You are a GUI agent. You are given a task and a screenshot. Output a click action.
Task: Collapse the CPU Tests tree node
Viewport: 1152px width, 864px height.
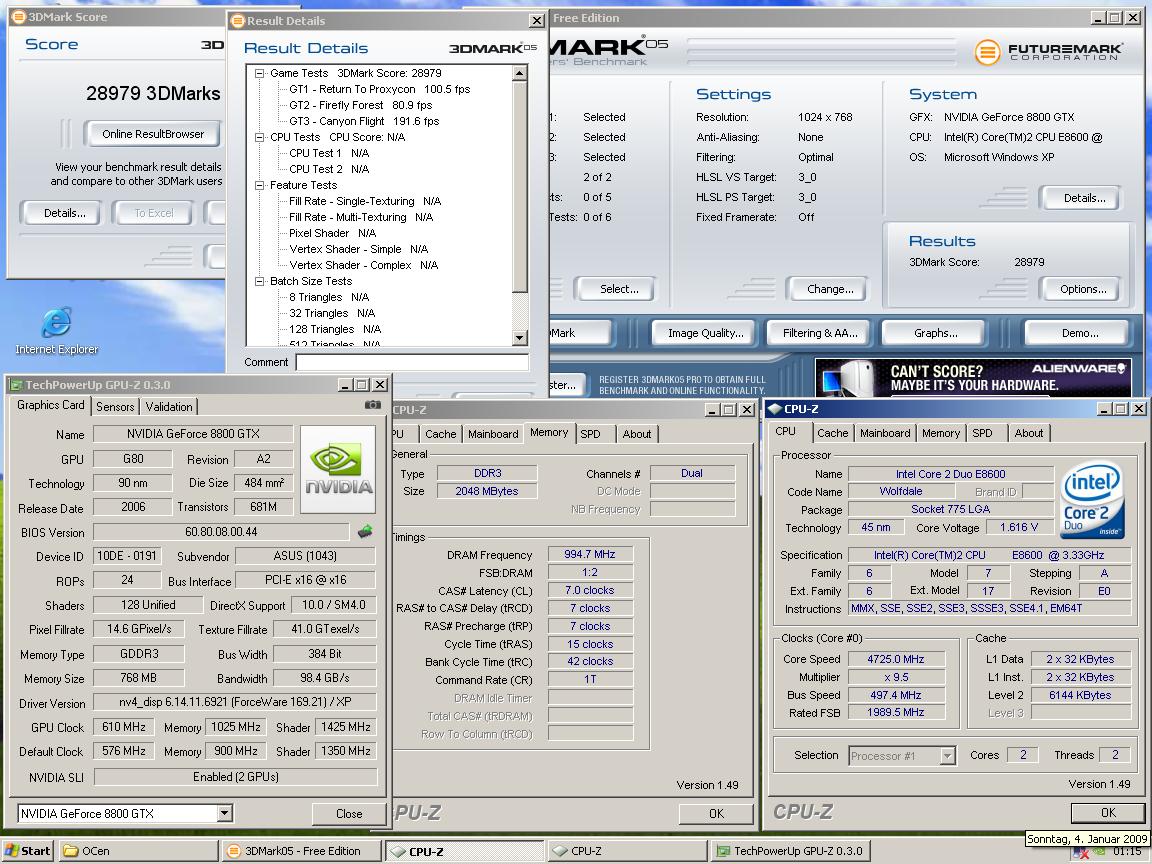259,137
